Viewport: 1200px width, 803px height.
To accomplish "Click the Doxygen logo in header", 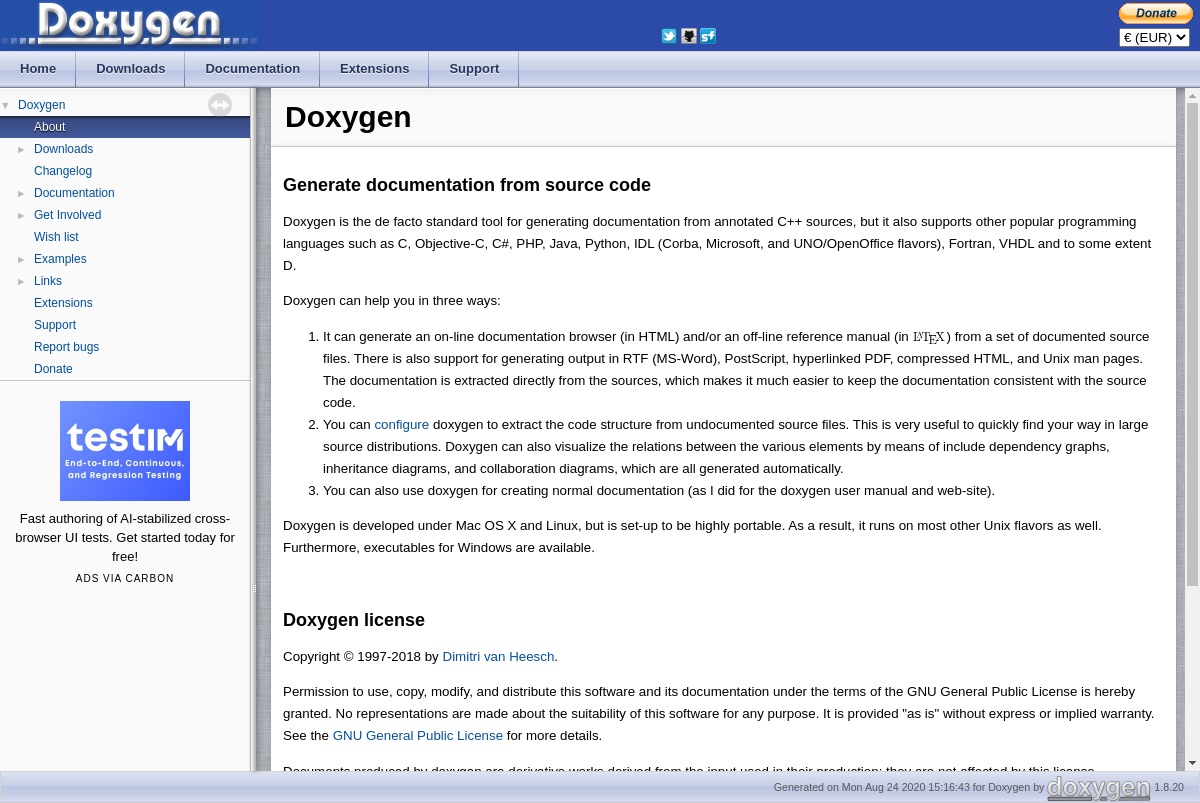I will (x=130, y=24).
